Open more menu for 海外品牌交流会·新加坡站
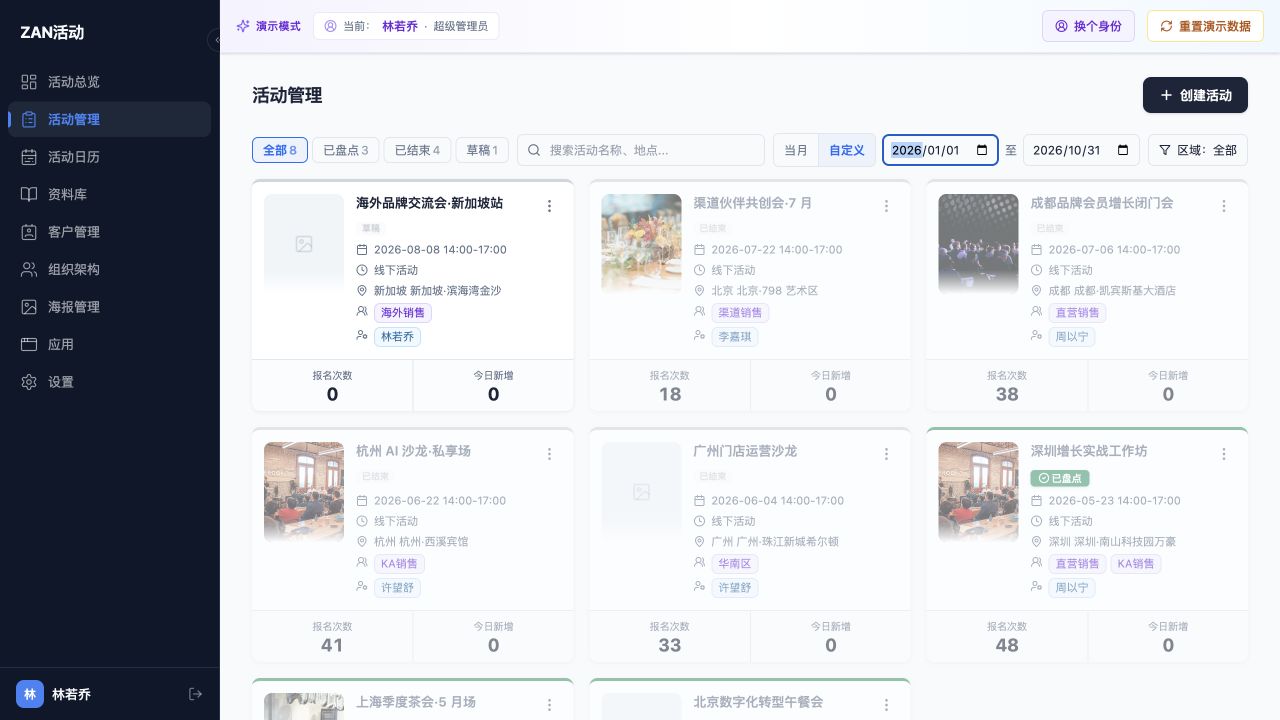1280x720 pixels. pyautogui.click(x=549, y=206)
